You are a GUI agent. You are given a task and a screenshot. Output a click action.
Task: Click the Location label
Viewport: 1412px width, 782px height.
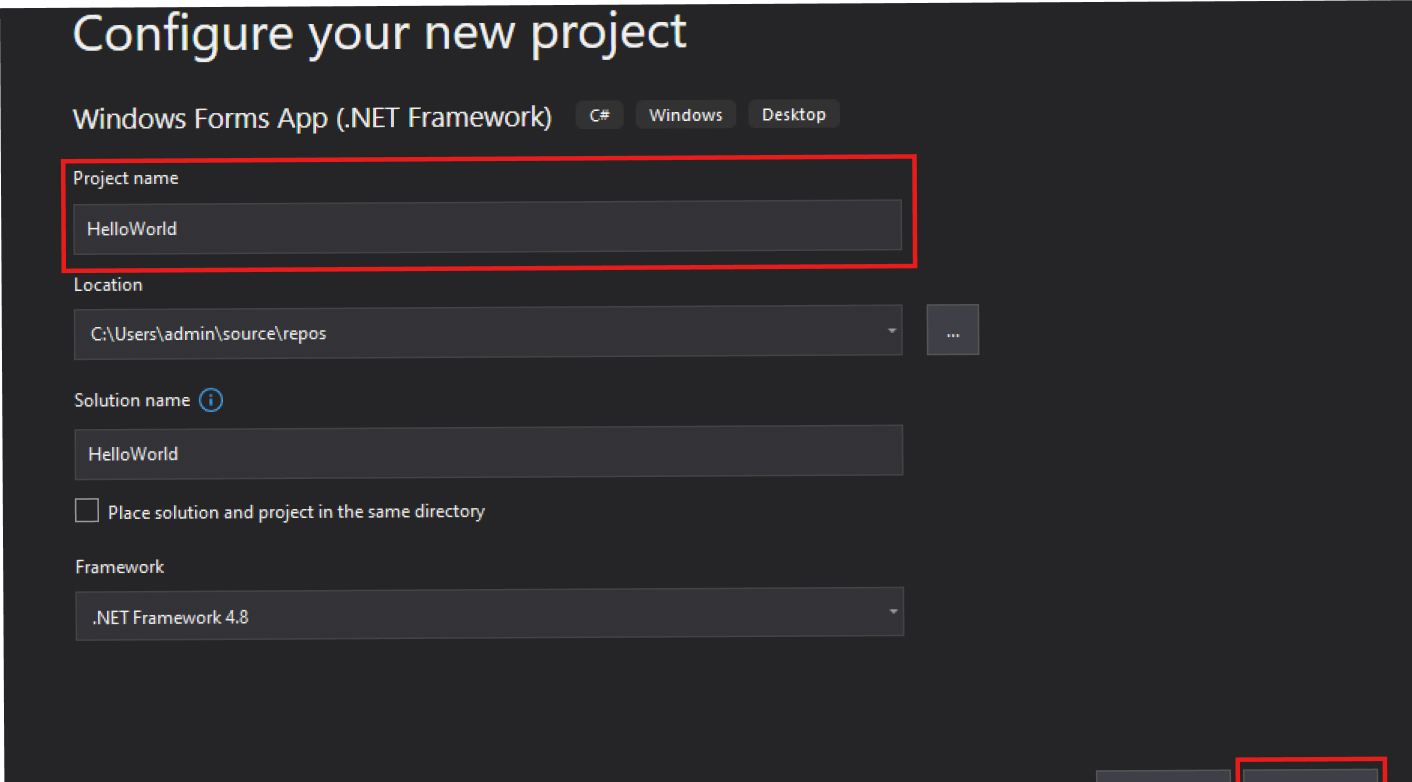point(108,285)
